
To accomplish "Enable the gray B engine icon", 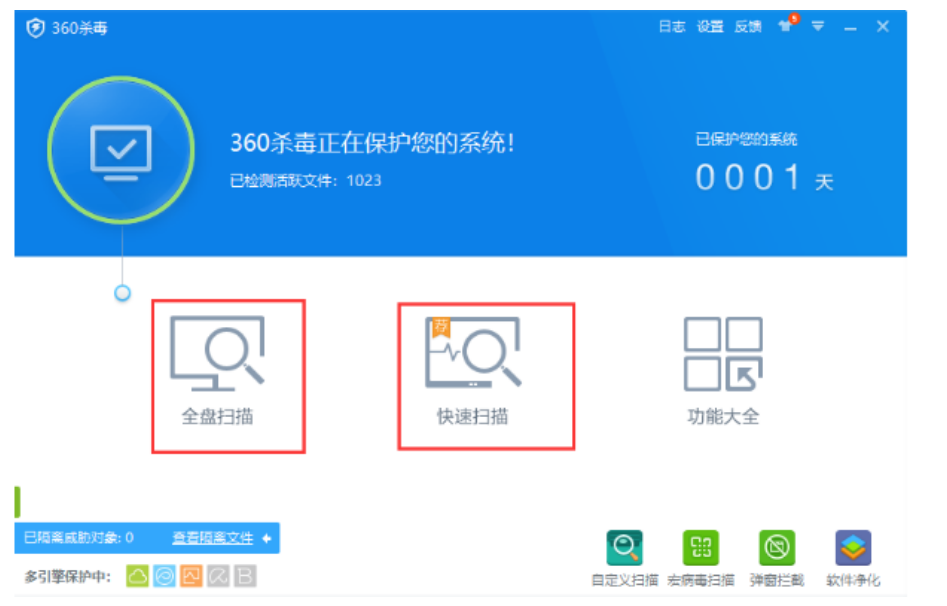I will (245, 576).
